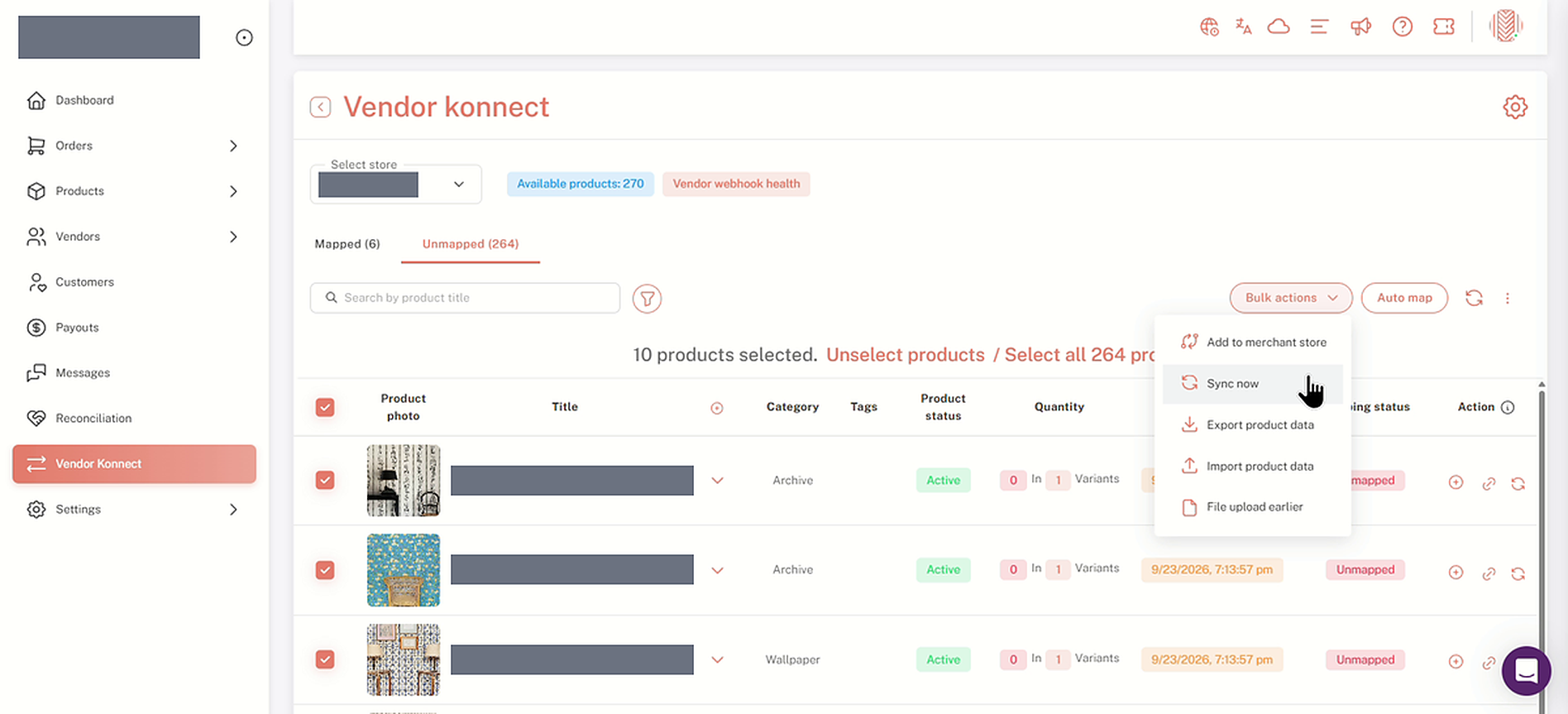Click the Auto map button
Image resolution: width=1568 pixels, height=714 pixels.
tap(1404, 298)
